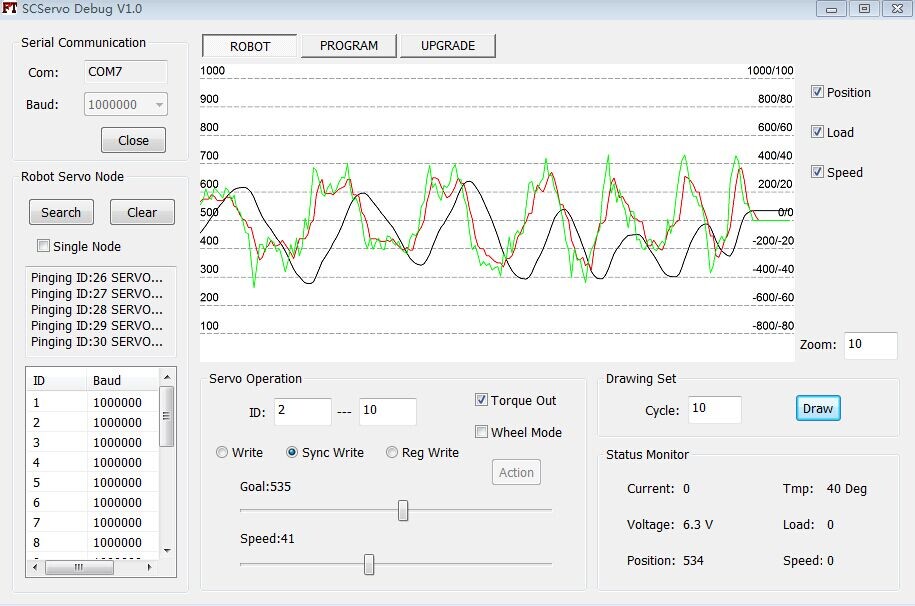Click the Goal slider handle
915x606 pixels.
pyautogui.click(x=403, y=510)
